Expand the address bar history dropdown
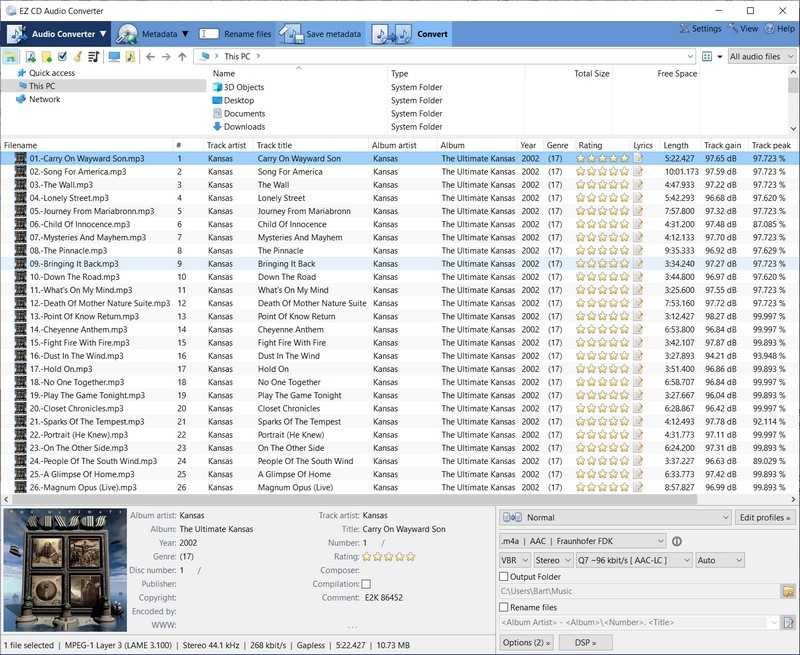Screen dimensions: 800x655 point(690,57)
